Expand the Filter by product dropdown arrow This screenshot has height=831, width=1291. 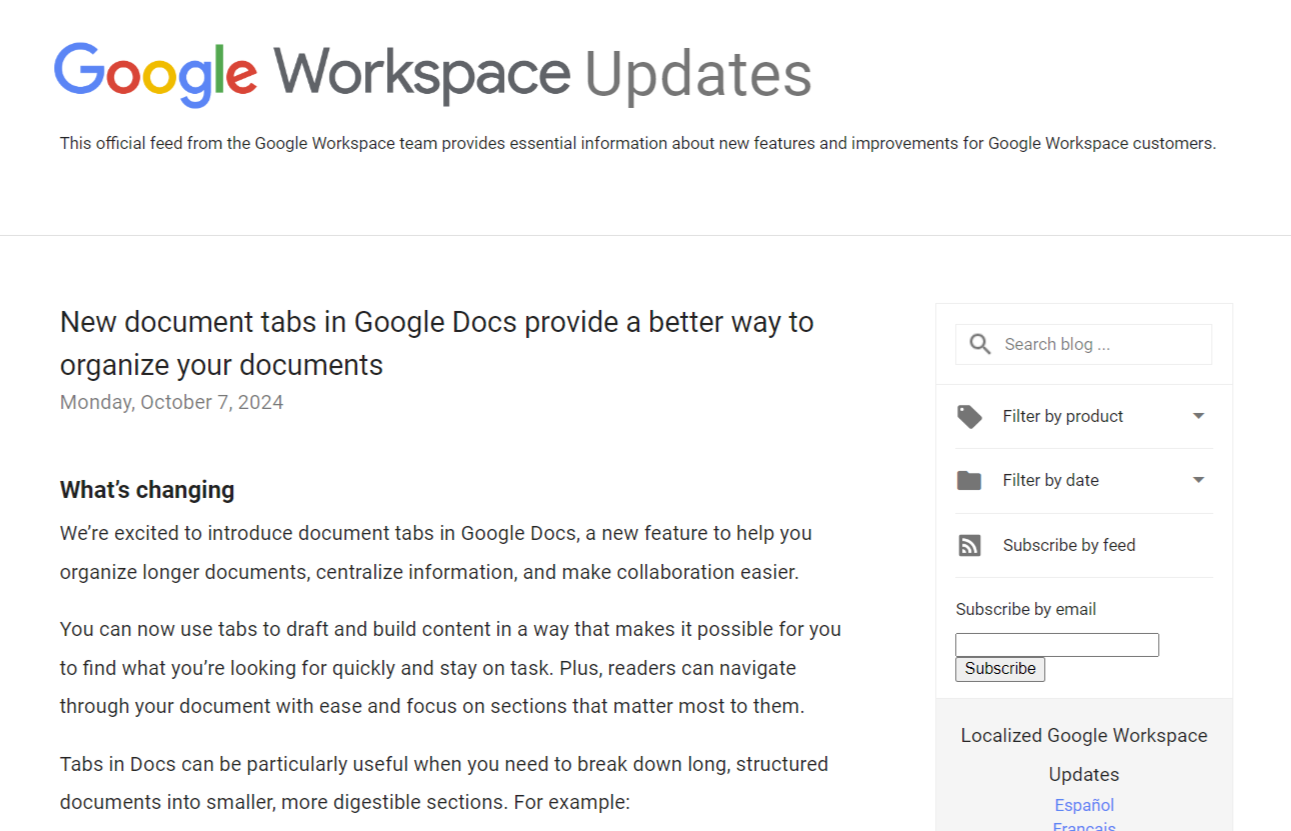[x=1198, y=416]
